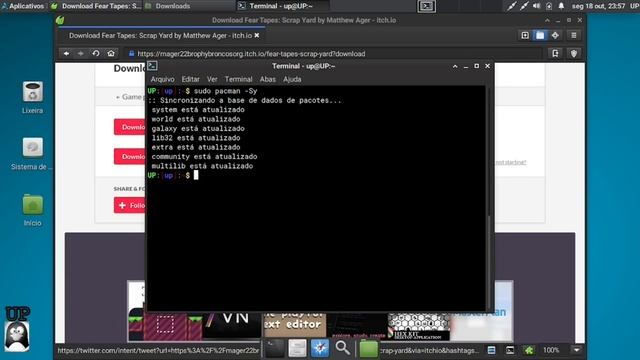The height and width of the screenshot is (360, 640).
Task: Click the 'lib32 está atualizado' line
Action: pos(196,138)
